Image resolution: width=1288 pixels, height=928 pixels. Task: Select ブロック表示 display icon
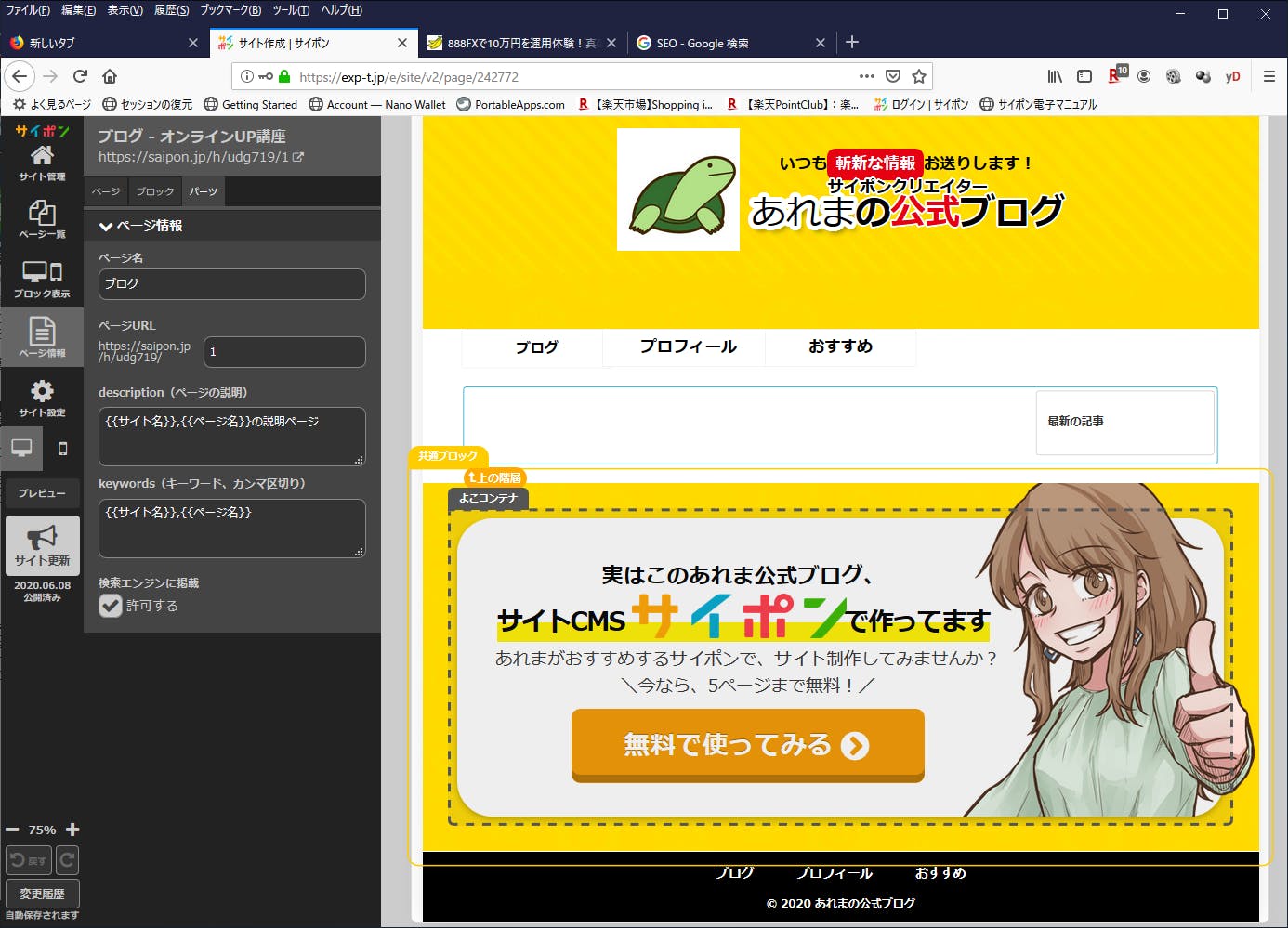pyautogui.click(x=42, y=279)
